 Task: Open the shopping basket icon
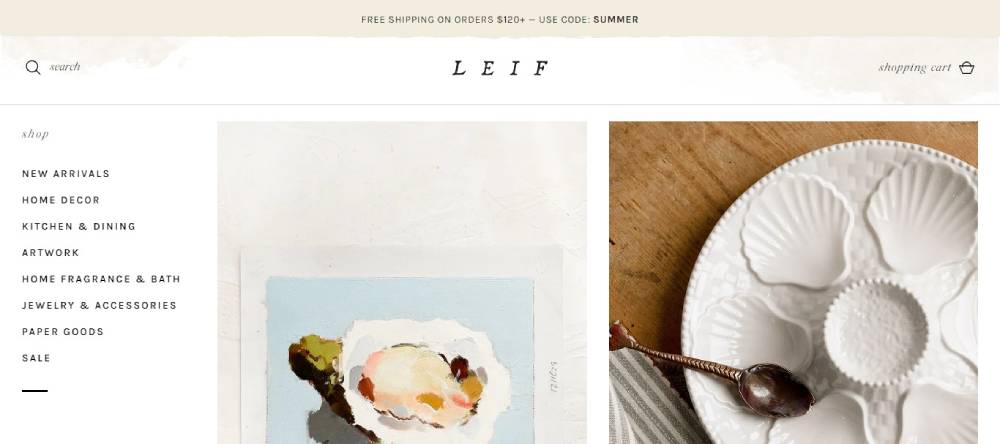point(967,68)
